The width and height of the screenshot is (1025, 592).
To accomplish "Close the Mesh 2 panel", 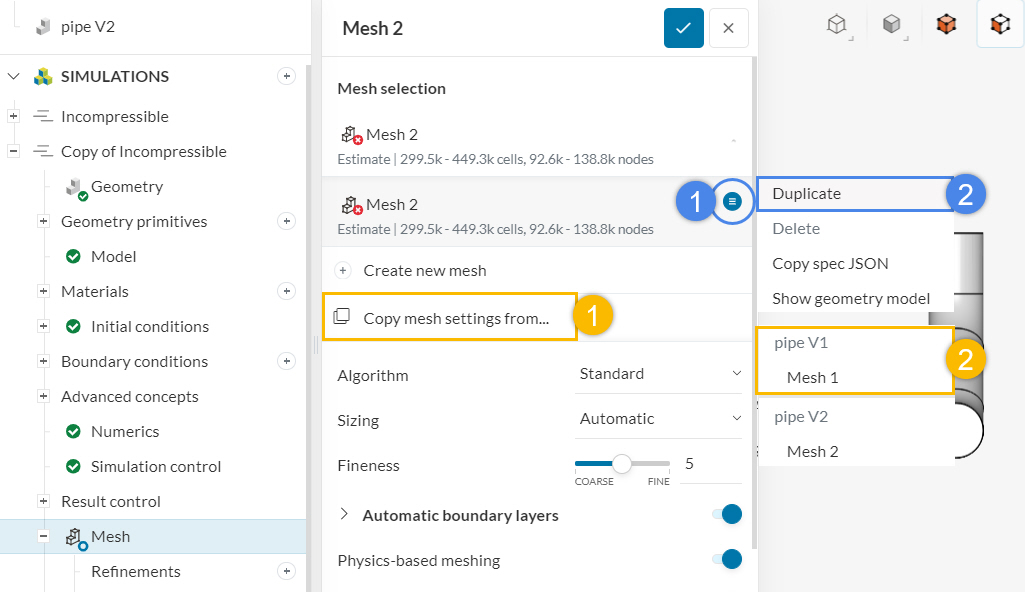I will point(728,28).
